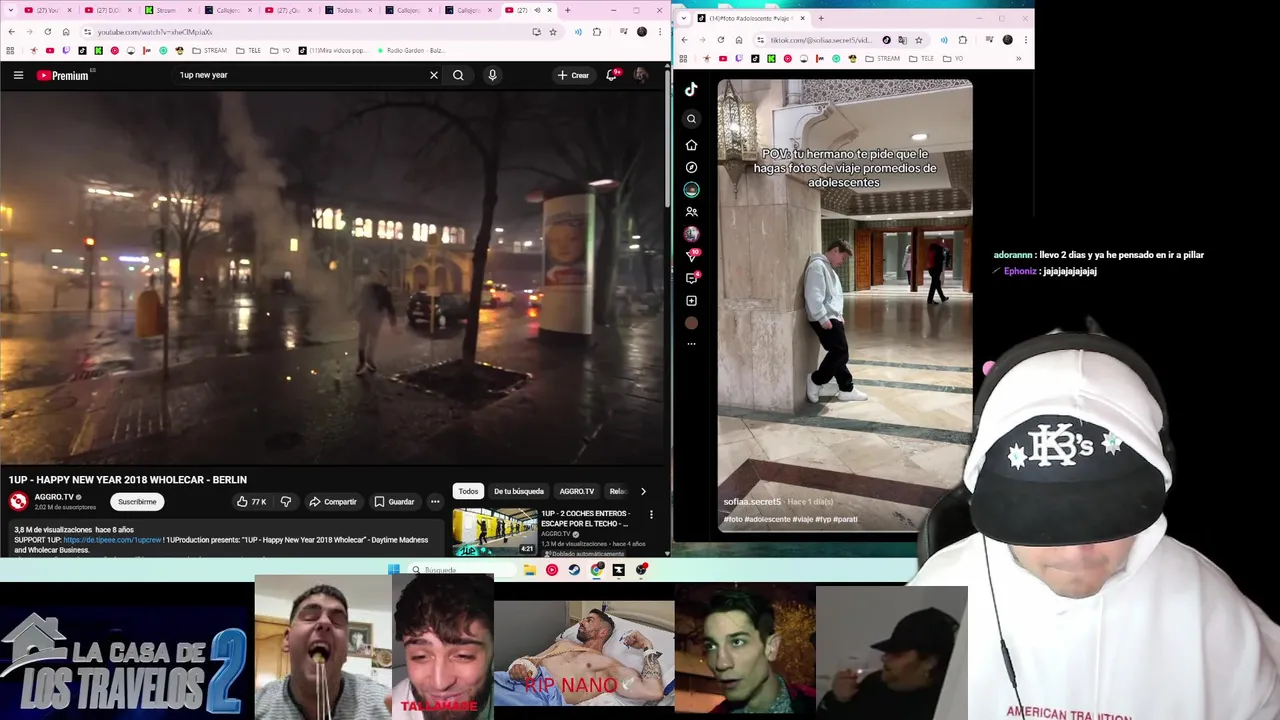
Task: Like the 1UP video (77 K)
Action: pyautogui.click(x=251, y=502)
